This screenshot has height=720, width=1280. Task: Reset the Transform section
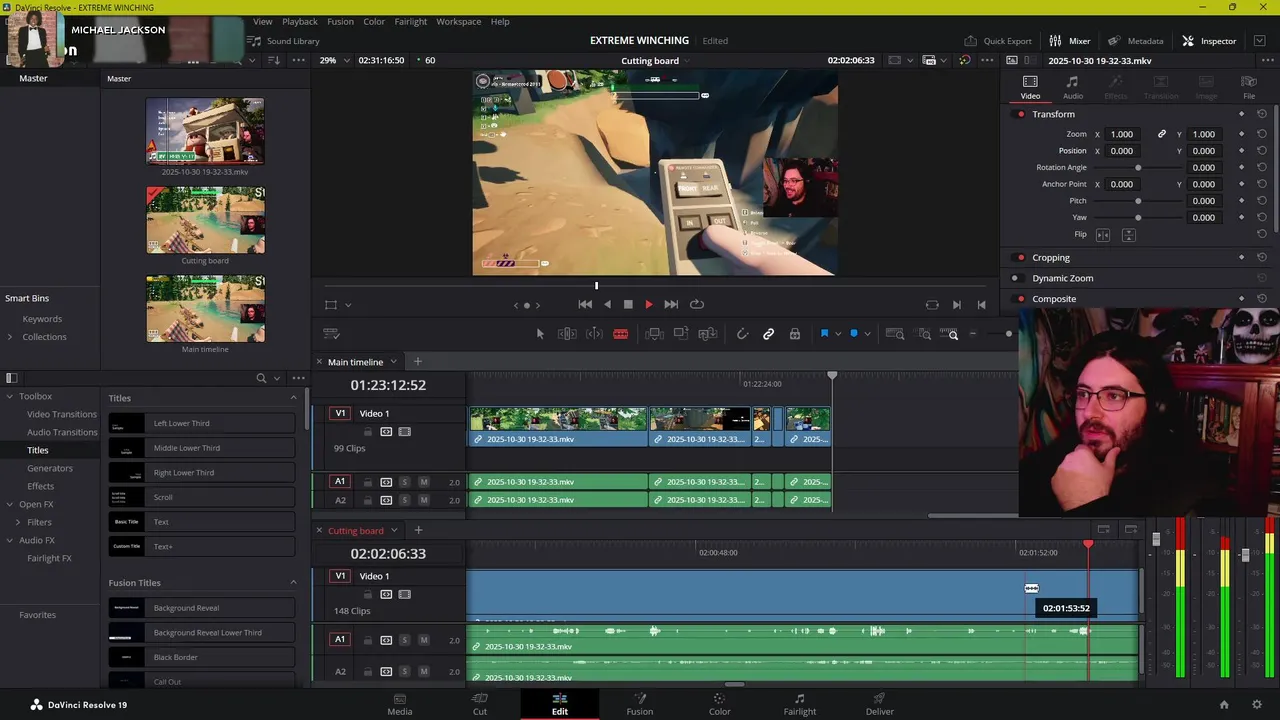coord(1261,114)
